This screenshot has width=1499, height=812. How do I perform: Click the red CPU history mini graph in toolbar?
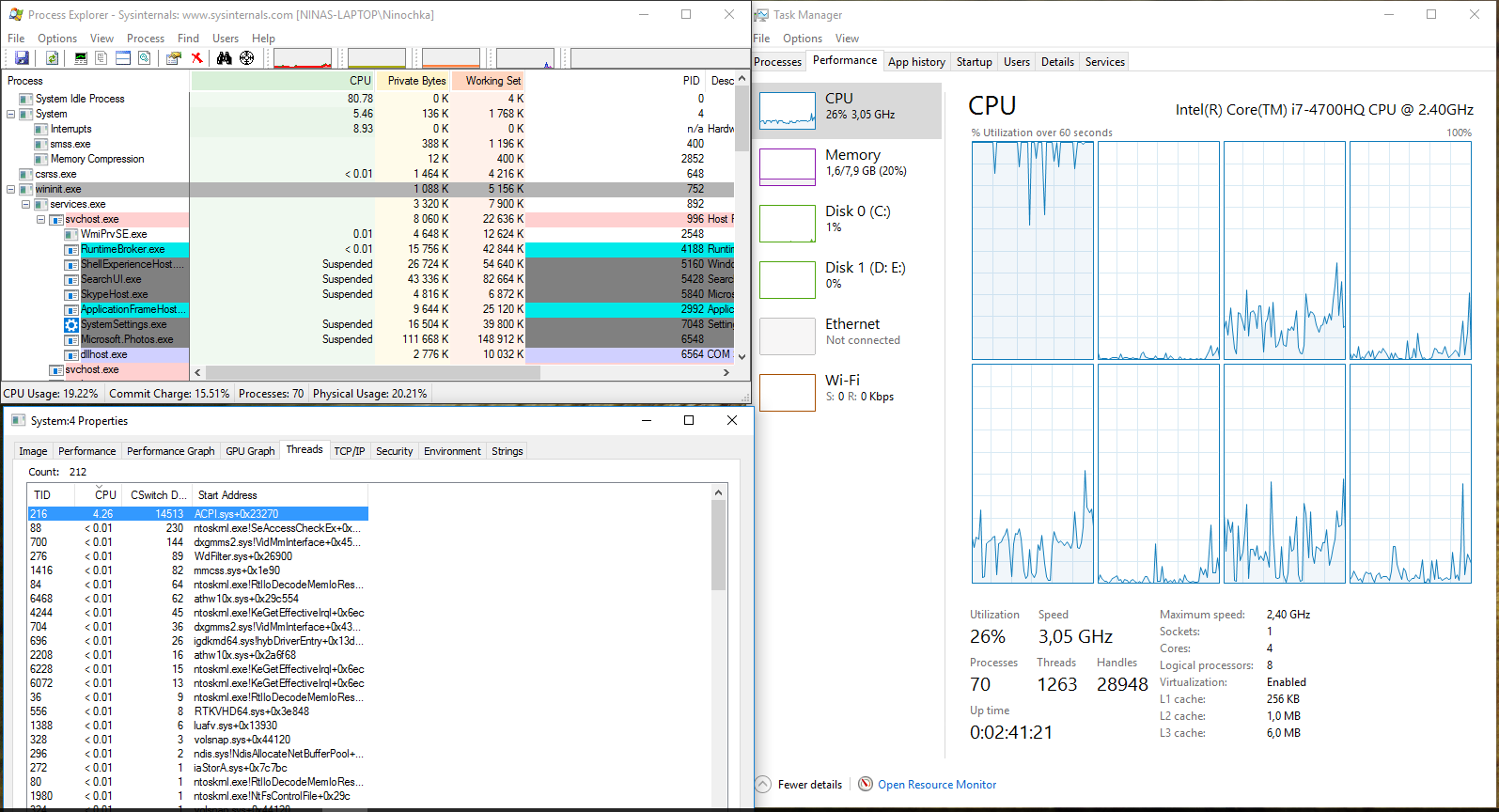coord(303,58)
